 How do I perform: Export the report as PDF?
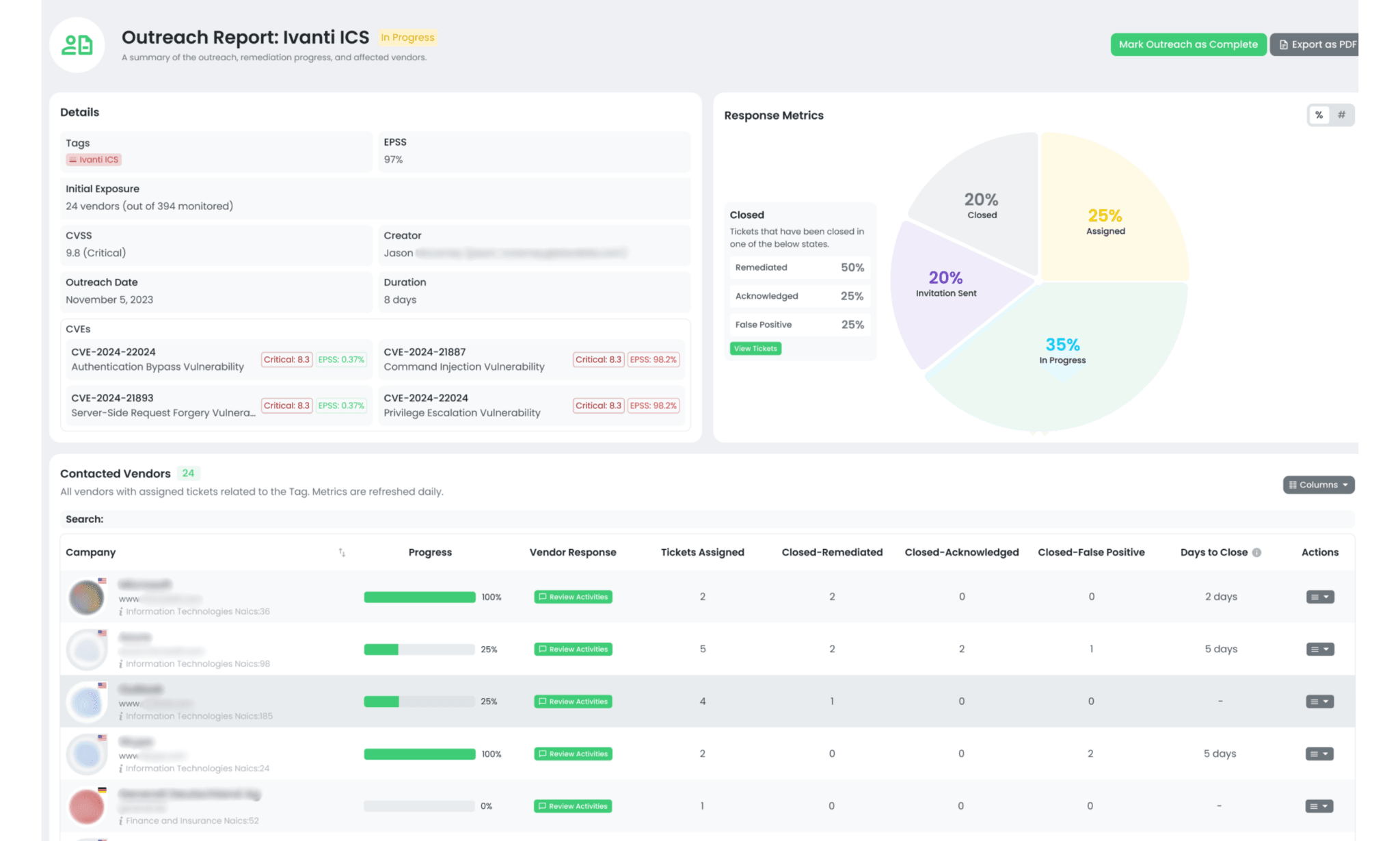pos(1317,44)
